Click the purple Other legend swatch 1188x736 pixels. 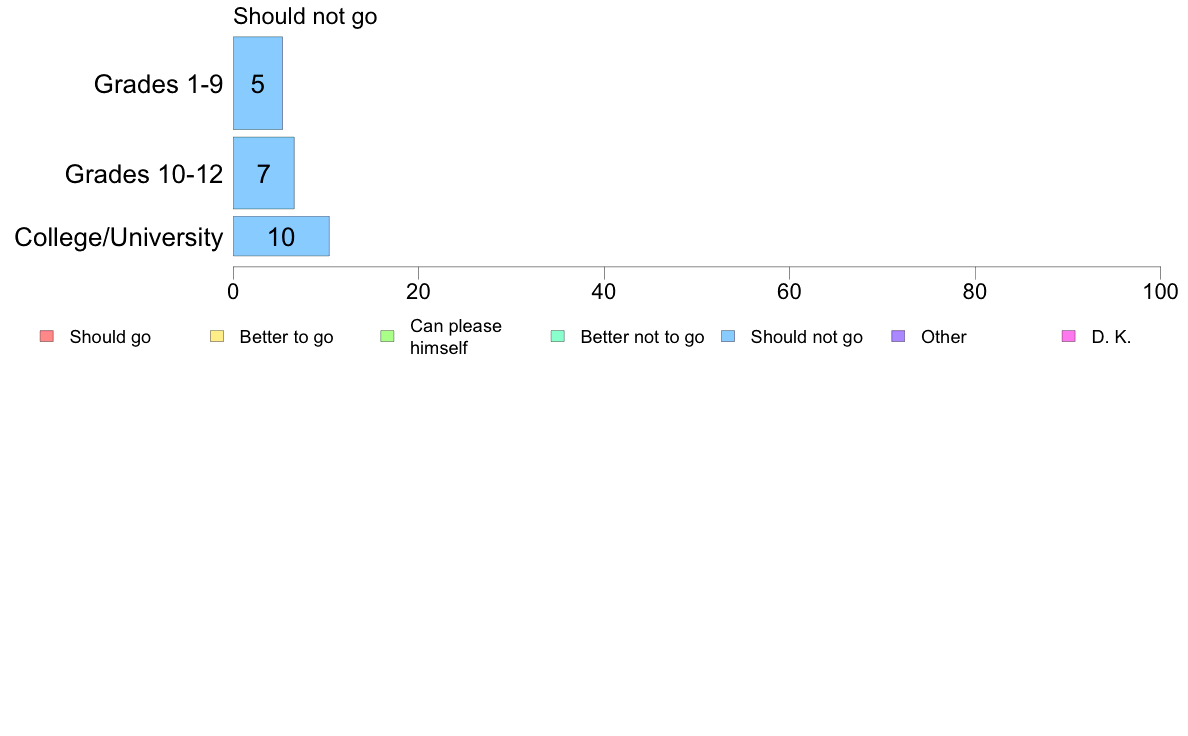(x=898, y=337)
